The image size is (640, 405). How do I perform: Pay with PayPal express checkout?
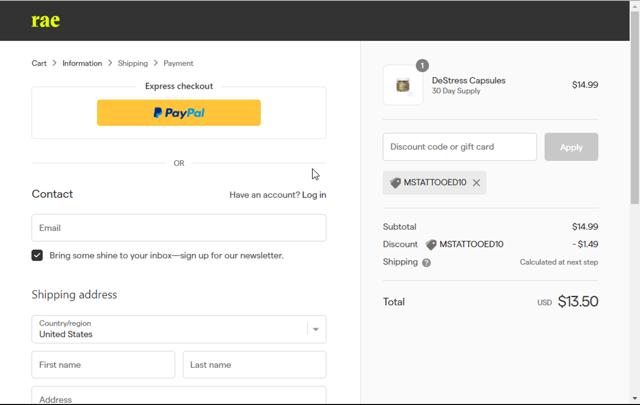click(179, 113)
